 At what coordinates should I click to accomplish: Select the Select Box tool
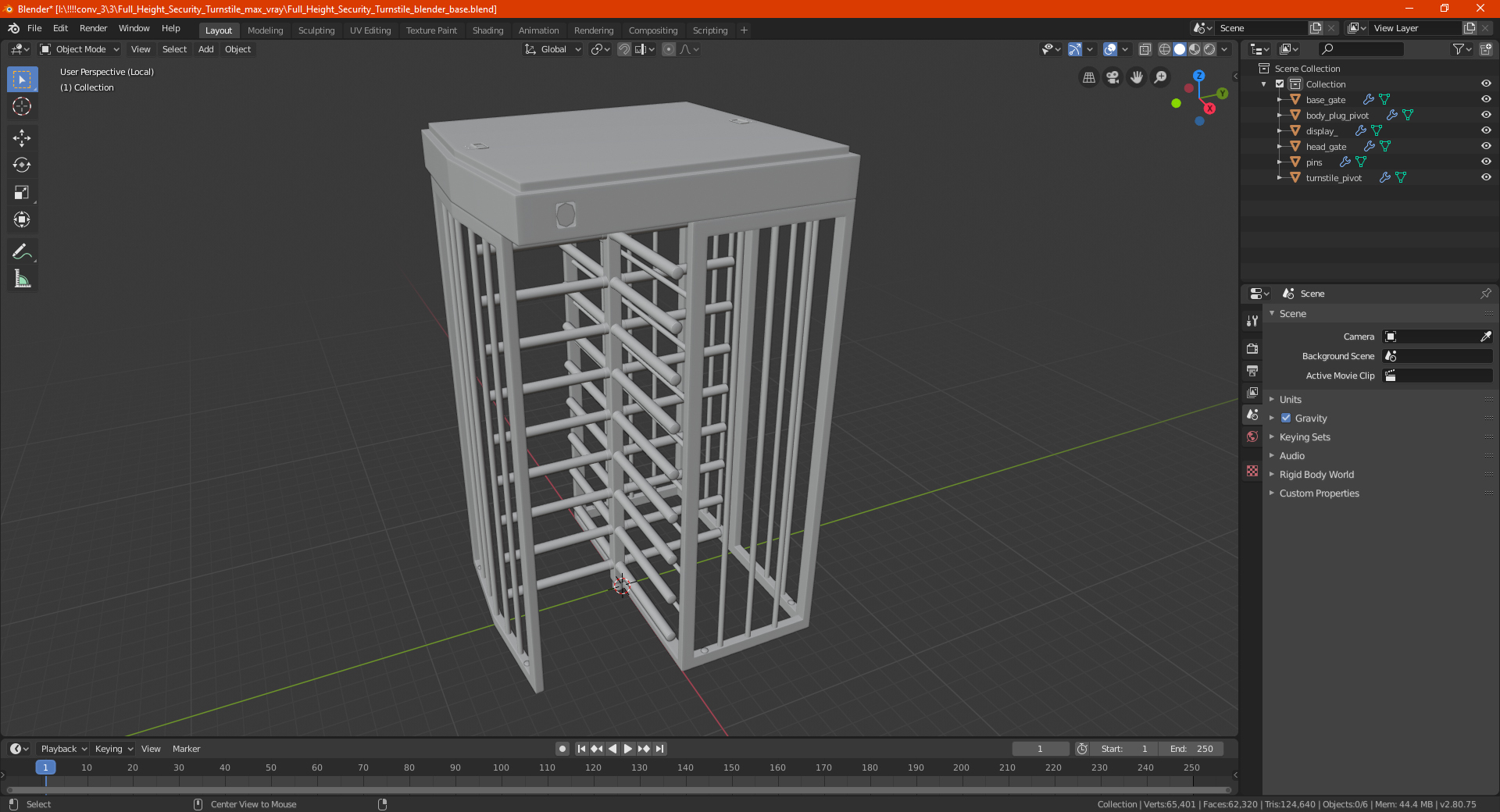pyautogui.click(x=22, y=80)
